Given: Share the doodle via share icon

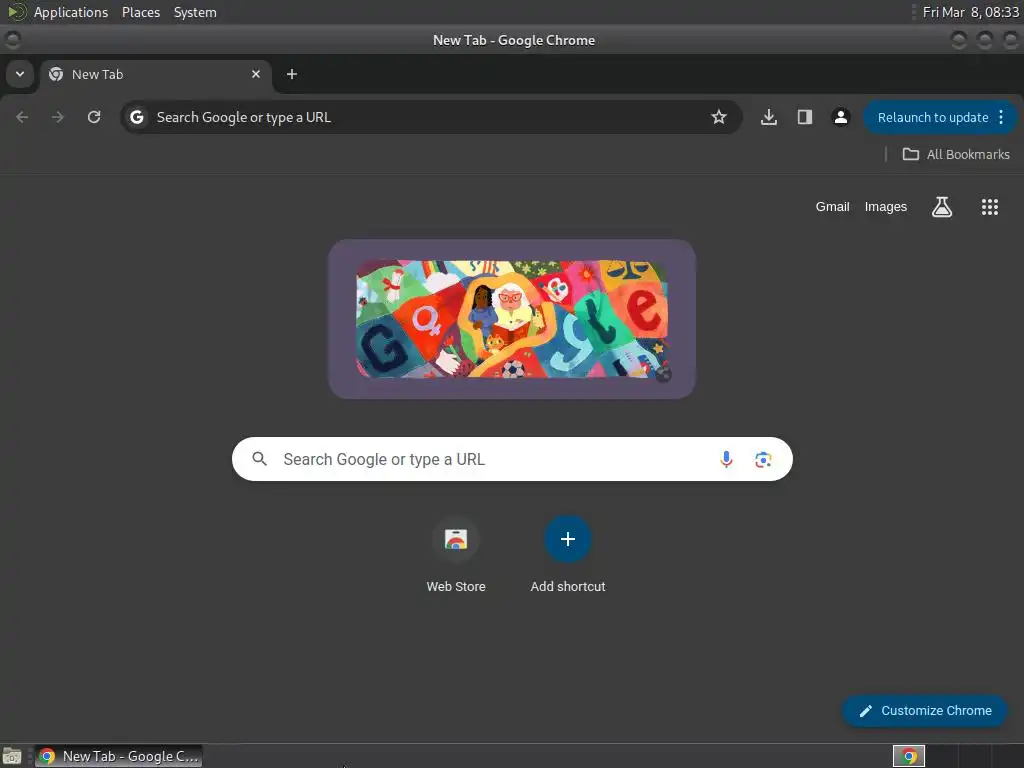Looking at the screenshot, I should click(663, 374).
